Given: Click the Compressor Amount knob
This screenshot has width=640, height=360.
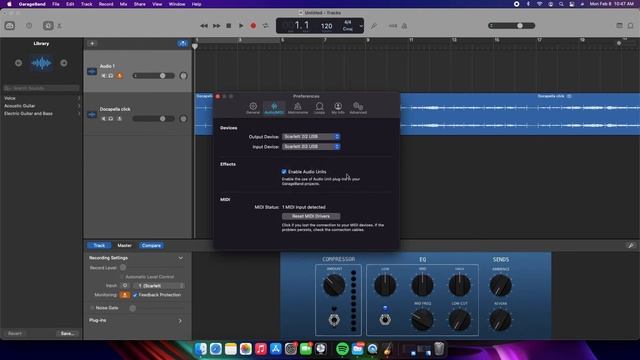Looking at the screenshot, I should (x=334, y=285).
